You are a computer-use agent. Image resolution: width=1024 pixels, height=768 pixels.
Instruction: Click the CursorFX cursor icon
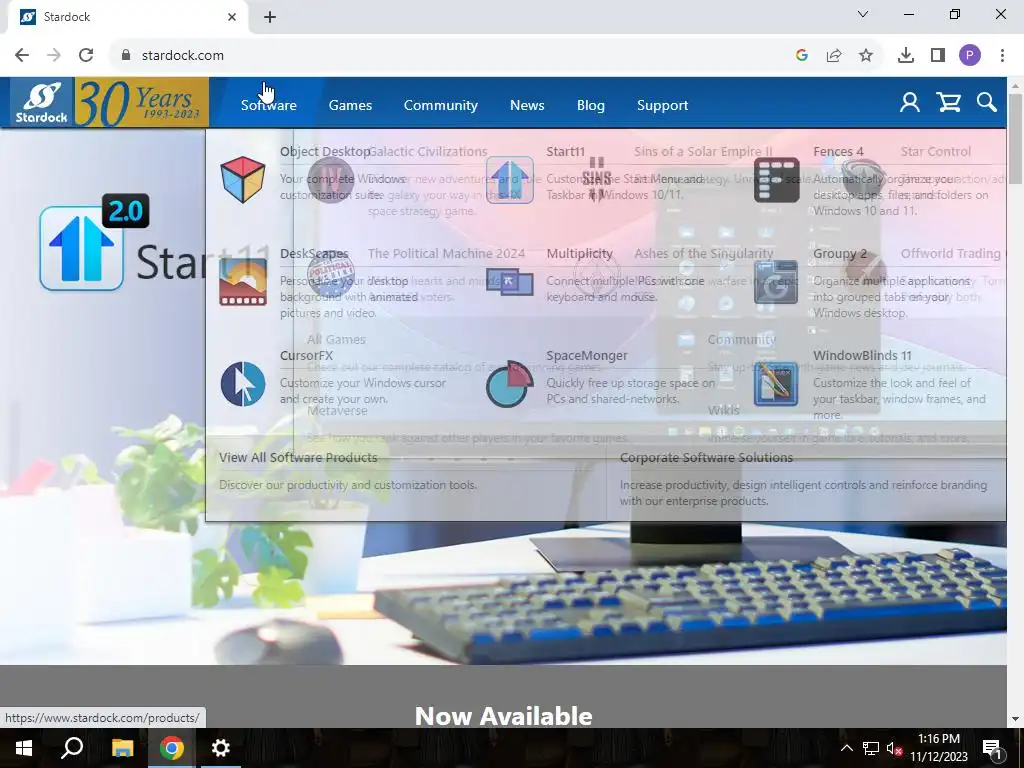(243, 384)
